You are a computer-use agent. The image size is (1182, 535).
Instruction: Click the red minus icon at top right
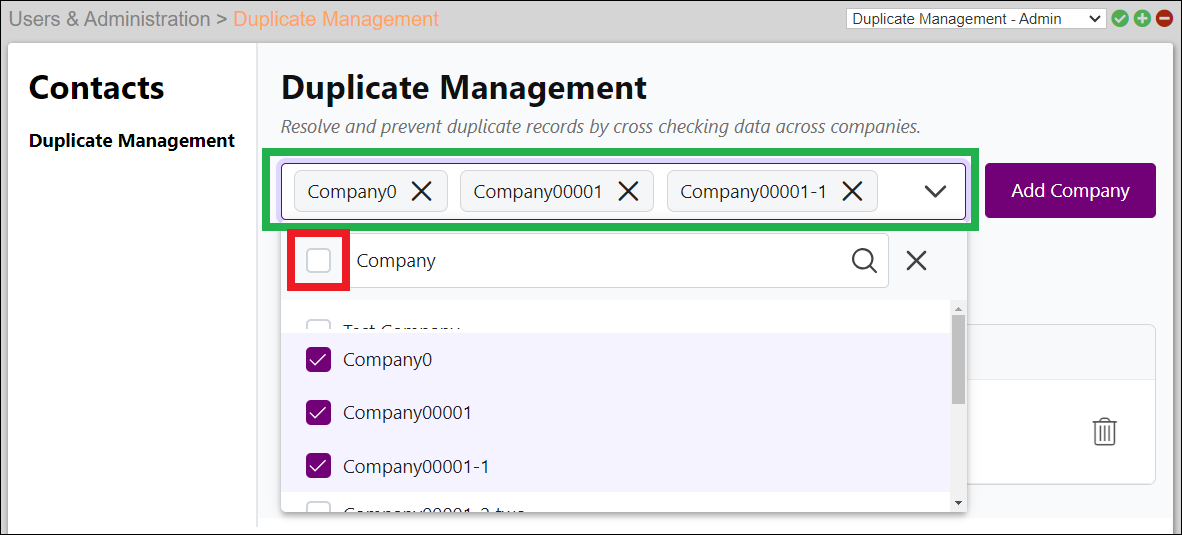click(x=1164, y=19)
